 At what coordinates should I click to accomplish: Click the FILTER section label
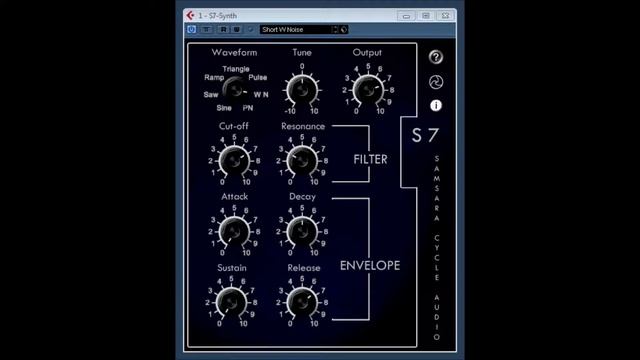coord(370,159)
